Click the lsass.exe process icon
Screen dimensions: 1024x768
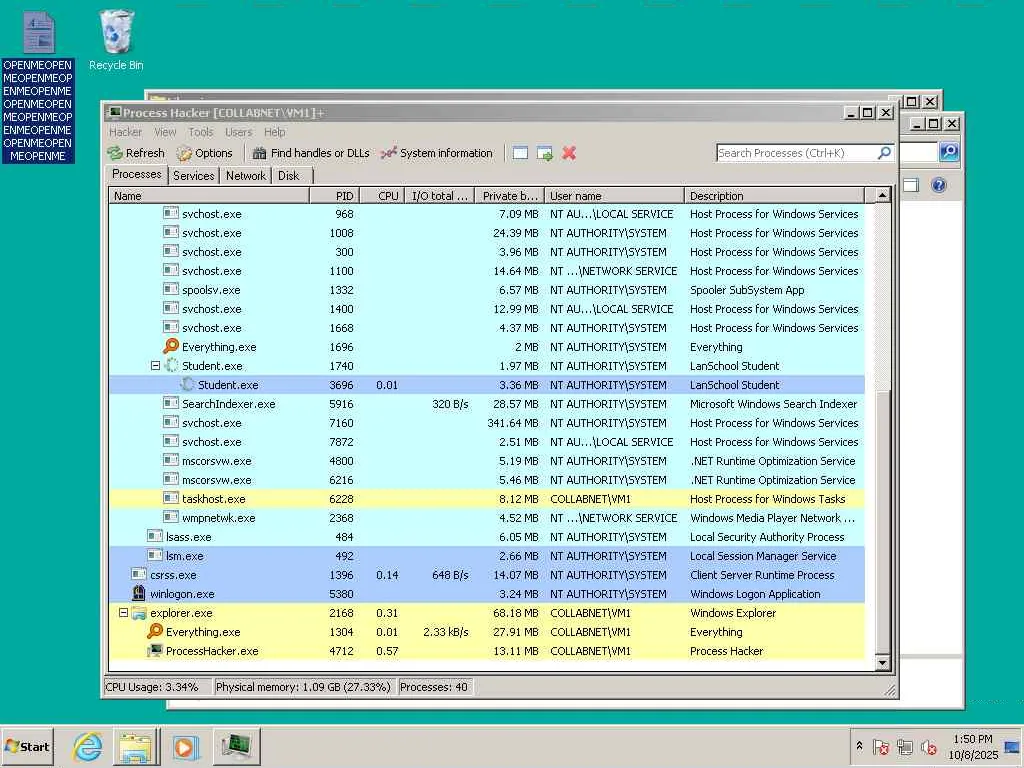point(155,536)
